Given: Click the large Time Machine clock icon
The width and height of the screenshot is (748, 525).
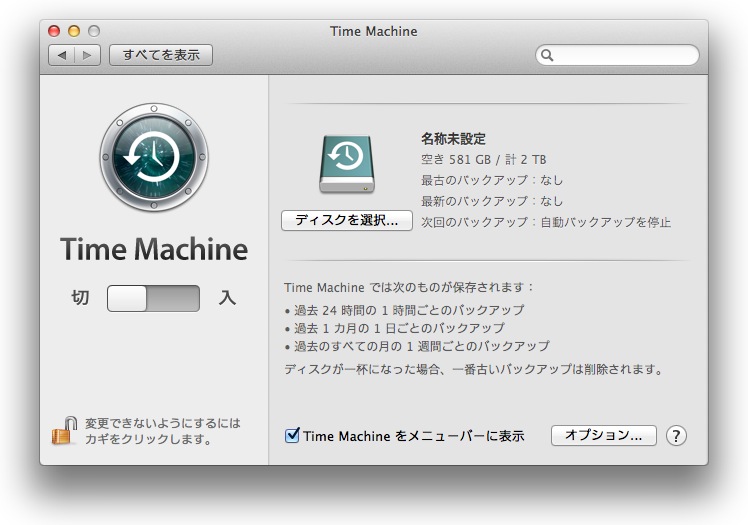Looking at the screenshot, I should point(153,157).
